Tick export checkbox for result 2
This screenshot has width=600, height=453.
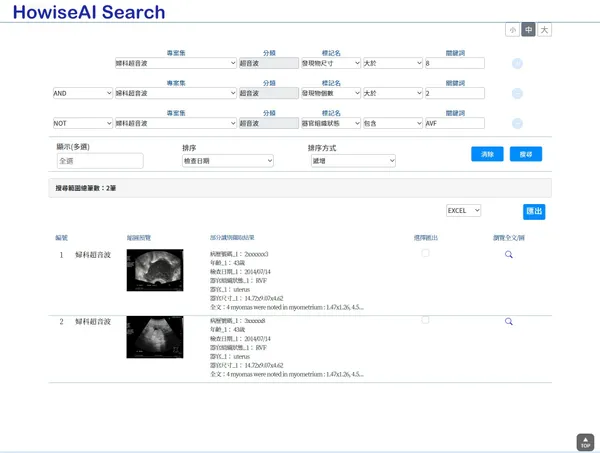tap(425, 320)
